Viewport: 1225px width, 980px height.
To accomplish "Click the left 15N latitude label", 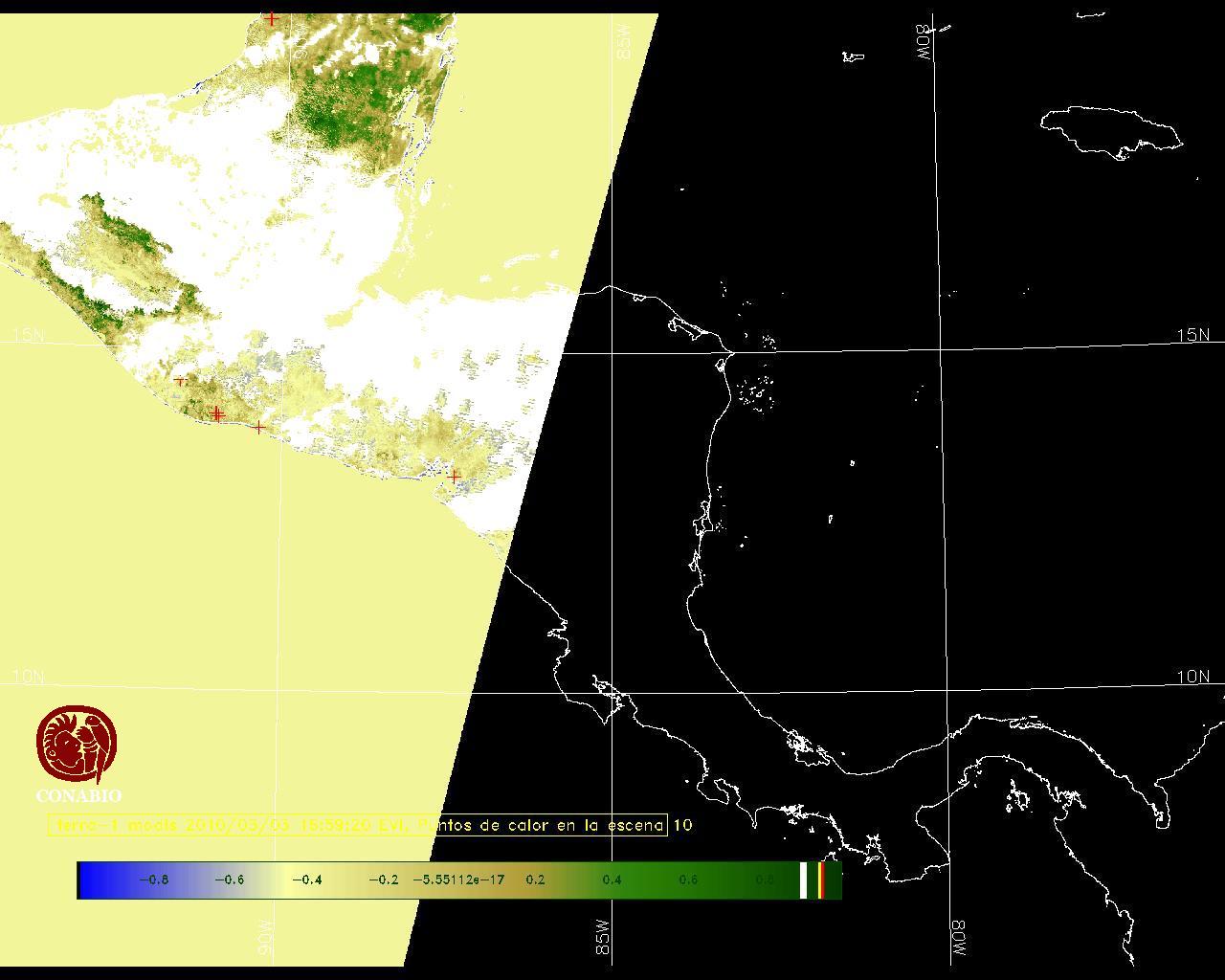I will (29, 335).
